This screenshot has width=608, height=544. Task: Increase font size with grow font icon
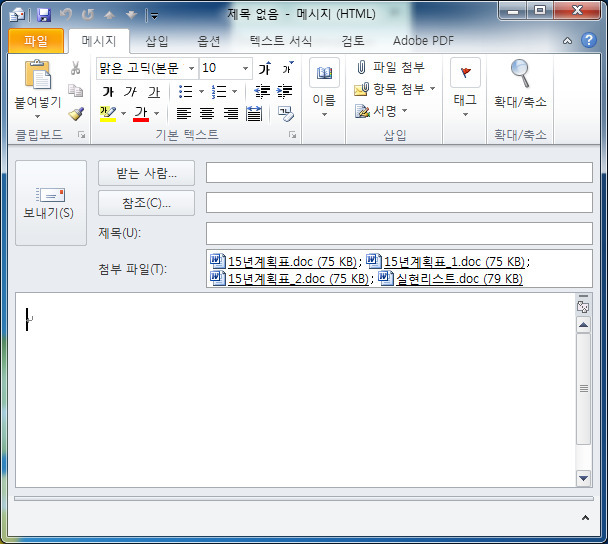(x=265, y=68)
